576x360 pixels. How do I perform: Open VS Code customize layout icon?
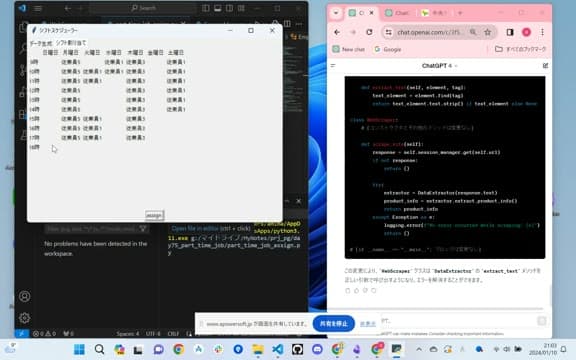pos(241,8)
